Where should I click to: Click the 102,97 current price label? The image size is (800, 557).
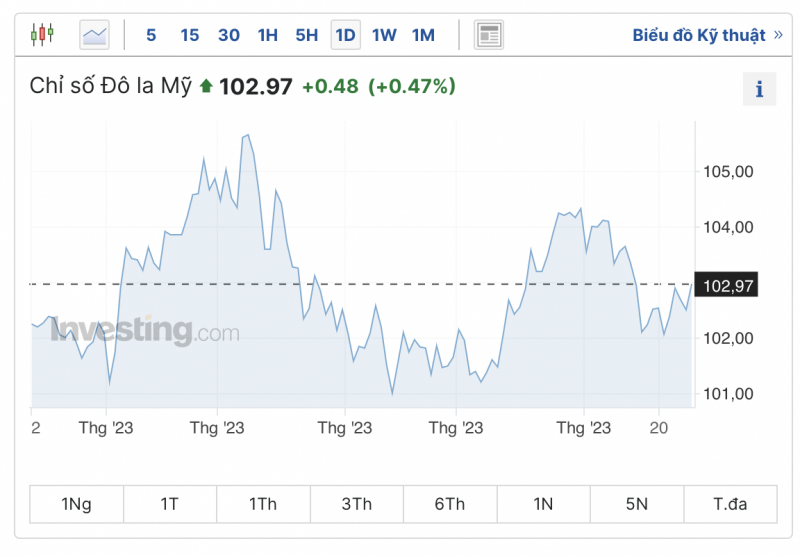tap(728, 286)
